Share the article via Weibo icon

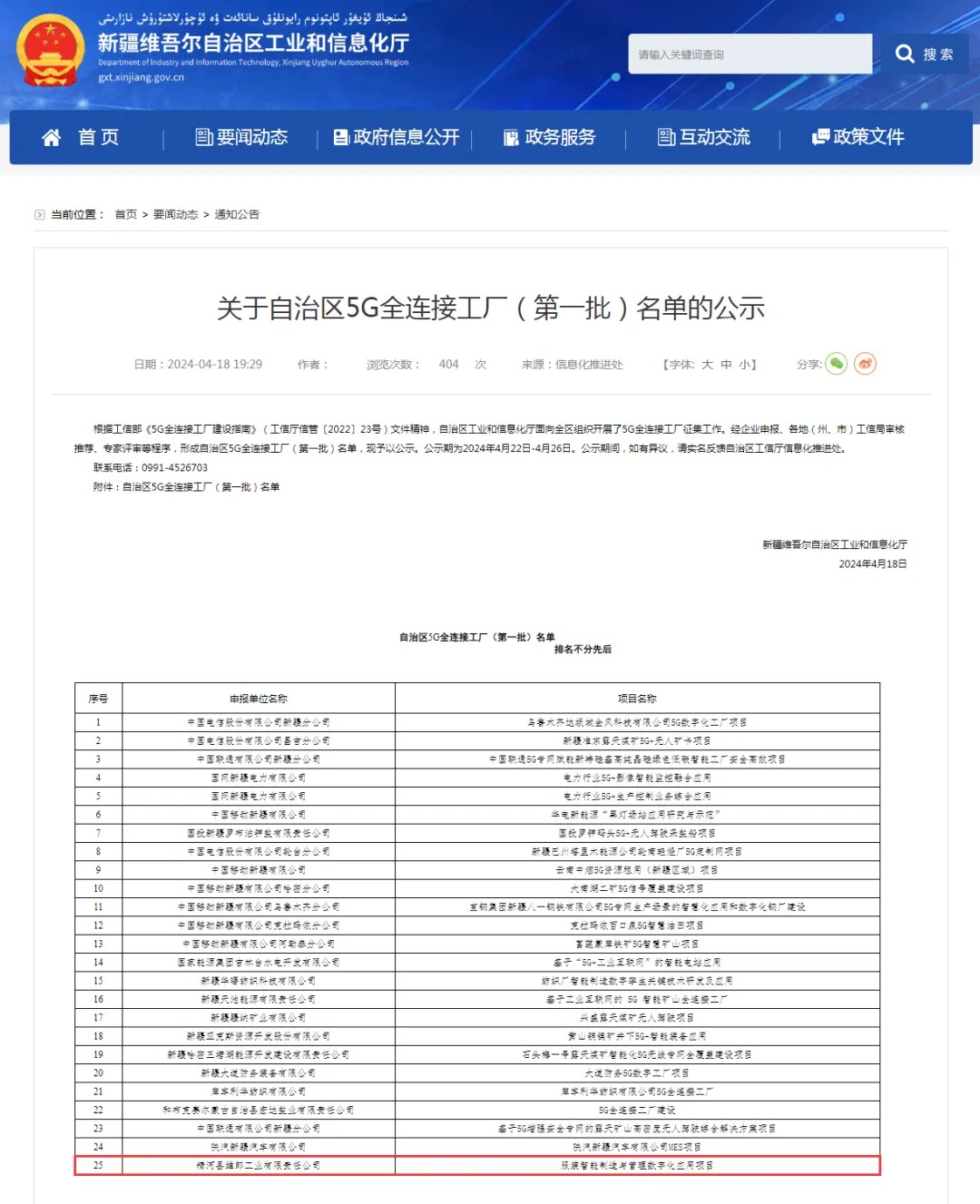tap(865, 364)
